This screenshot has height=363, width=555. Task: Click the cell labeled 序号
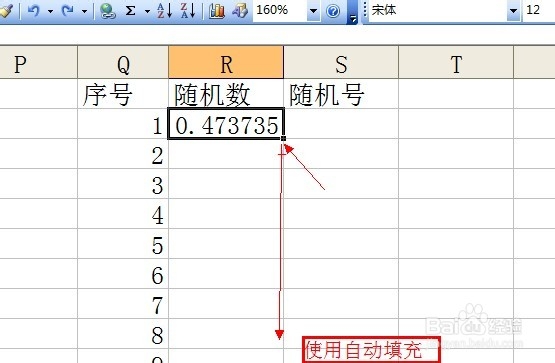123,94
